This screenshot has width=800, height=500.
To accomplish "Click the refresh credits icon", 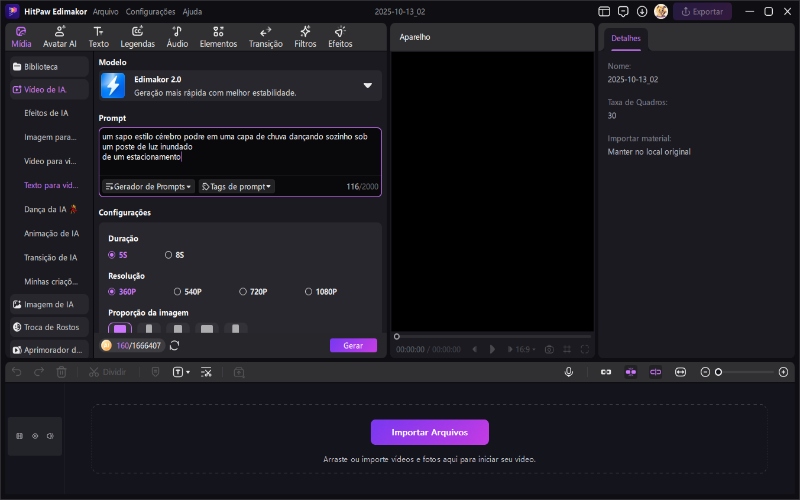I will pos(175,345).
